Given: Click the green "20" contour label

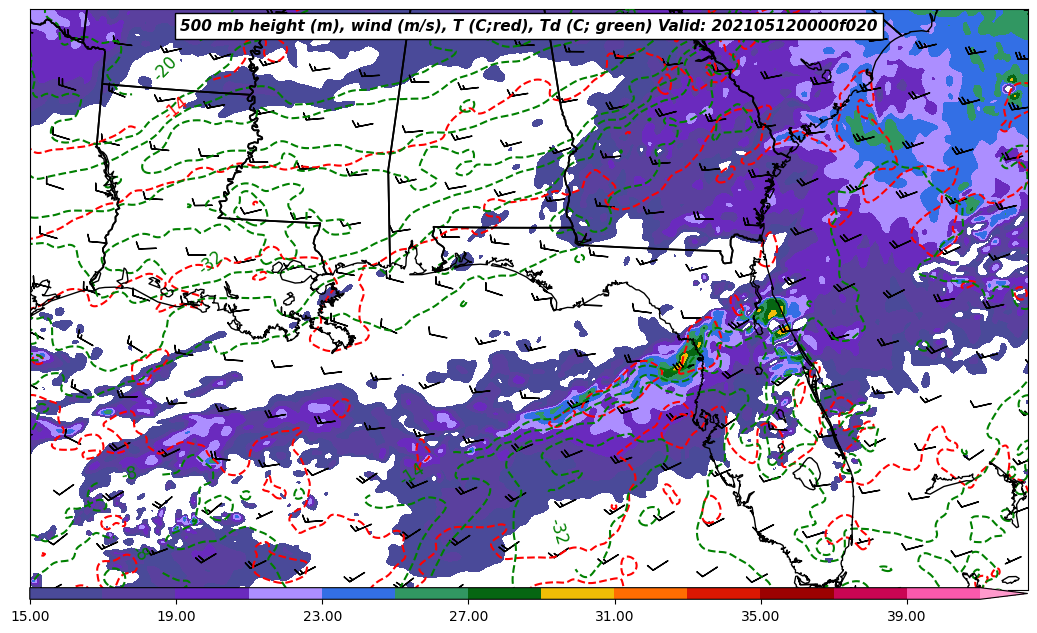Looking at the screenshot, I should 166,67.
